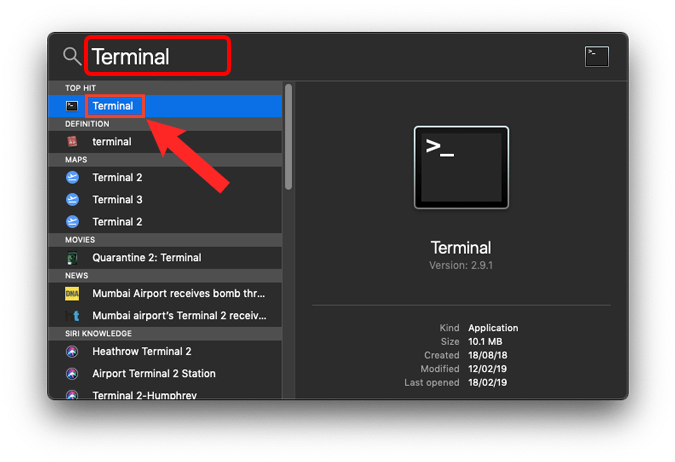675x462 pixels.
Task: Click the Terminal app icon beside the search field
Action: coord(597,56)
